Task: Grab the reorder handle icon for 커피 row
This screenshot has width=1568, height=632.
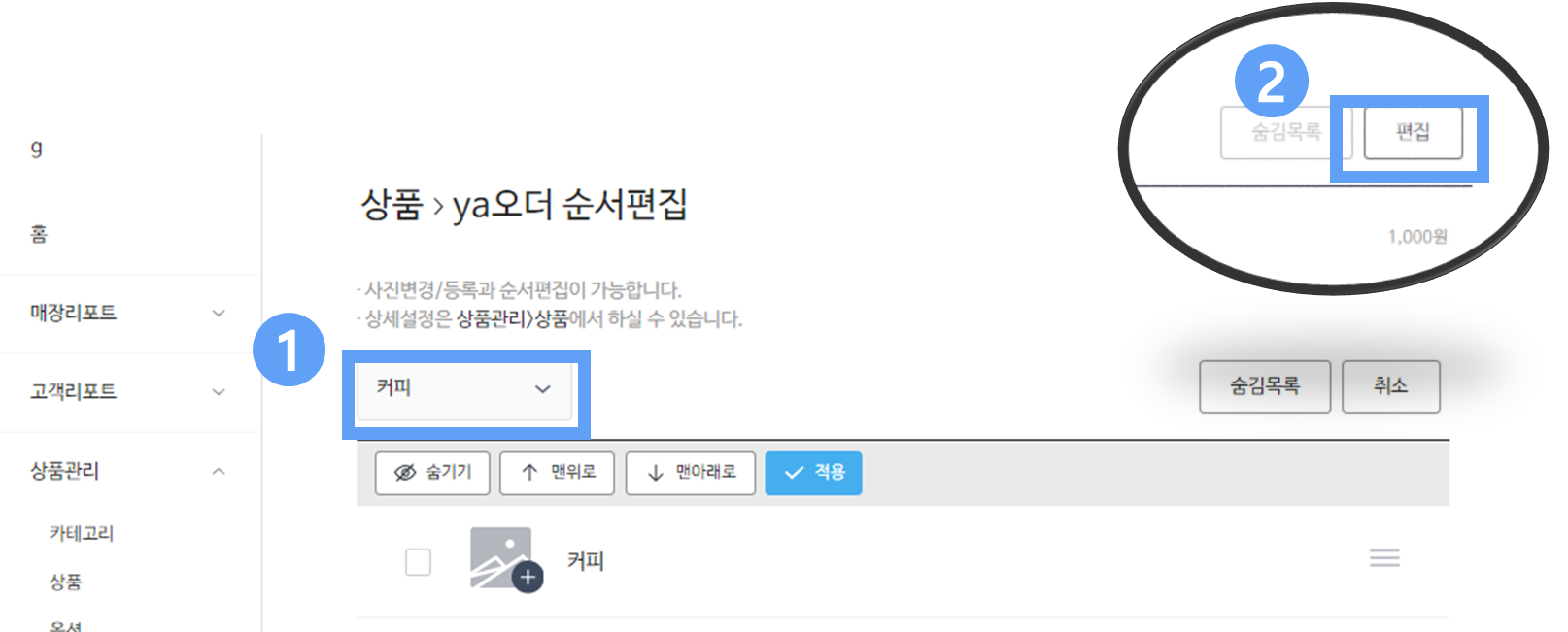Action: pyautogui.click(x=1384, y=558)
